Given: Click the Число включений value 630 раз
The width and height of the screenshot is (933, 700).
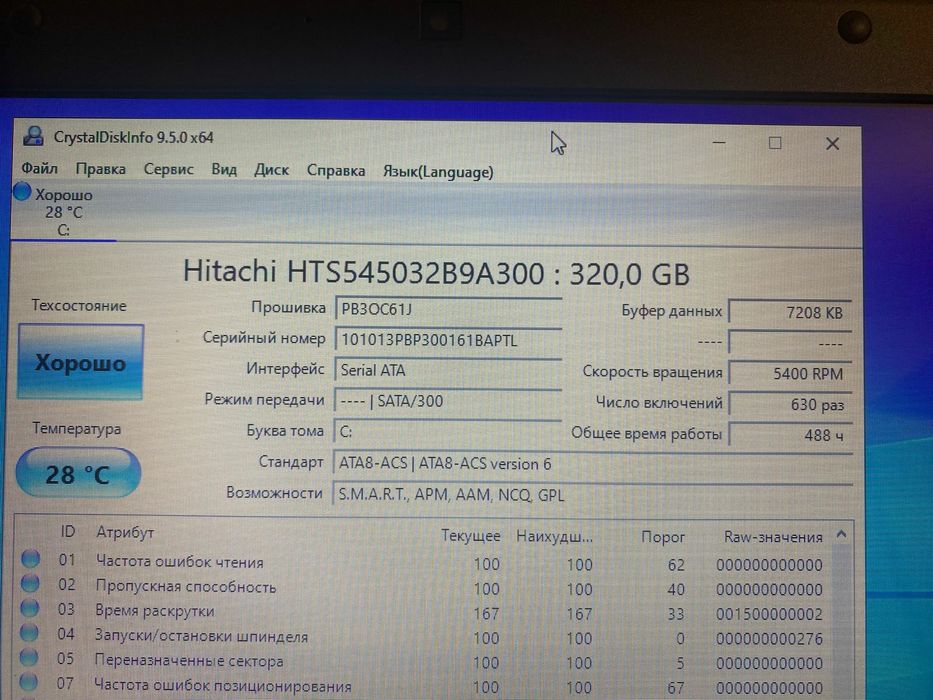Looking at the screenshot, I should coord(790,405).
